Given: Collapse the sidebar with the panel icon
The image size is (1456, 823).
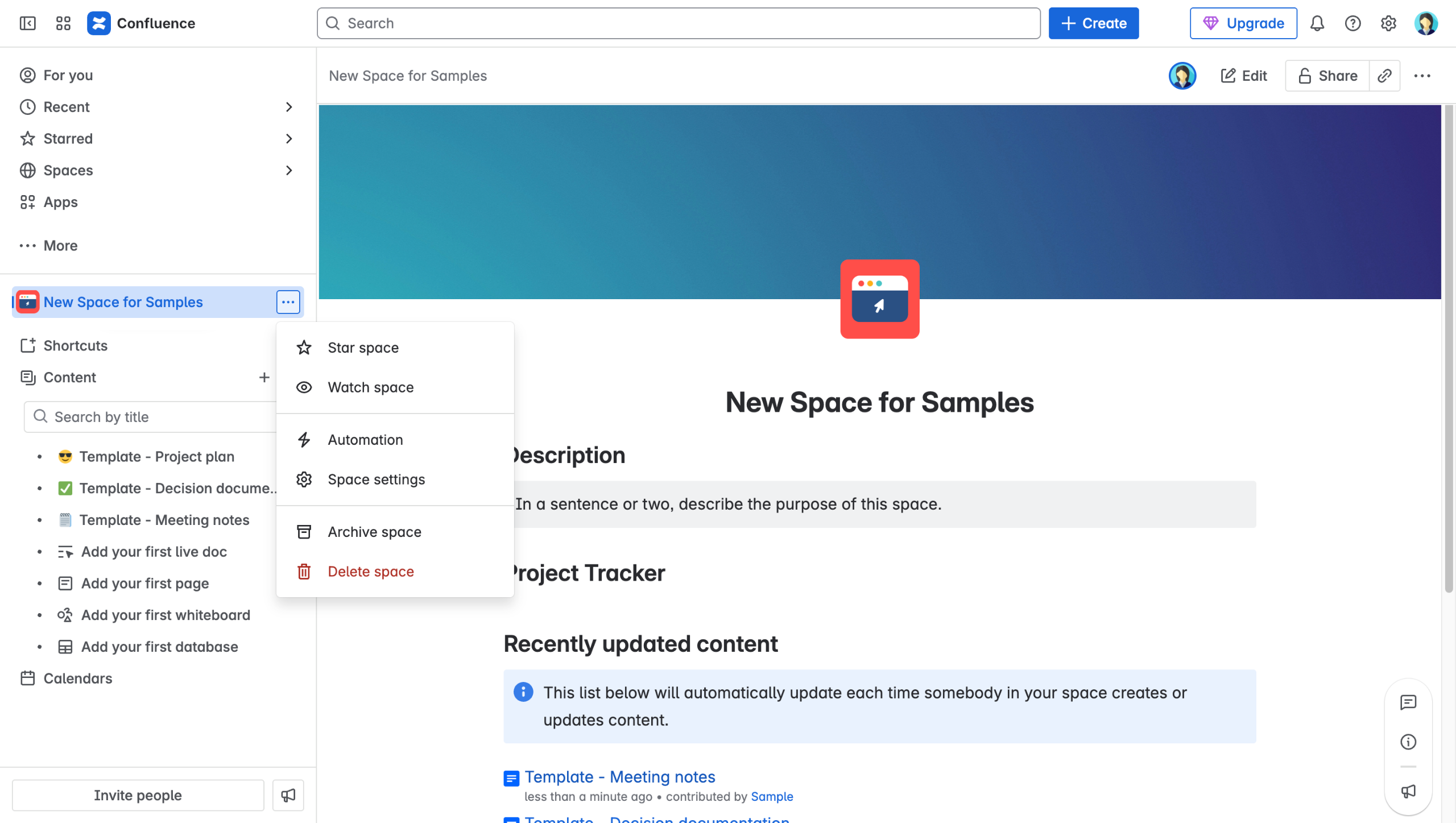Looking at the screenshot, I should click(27, 23).
